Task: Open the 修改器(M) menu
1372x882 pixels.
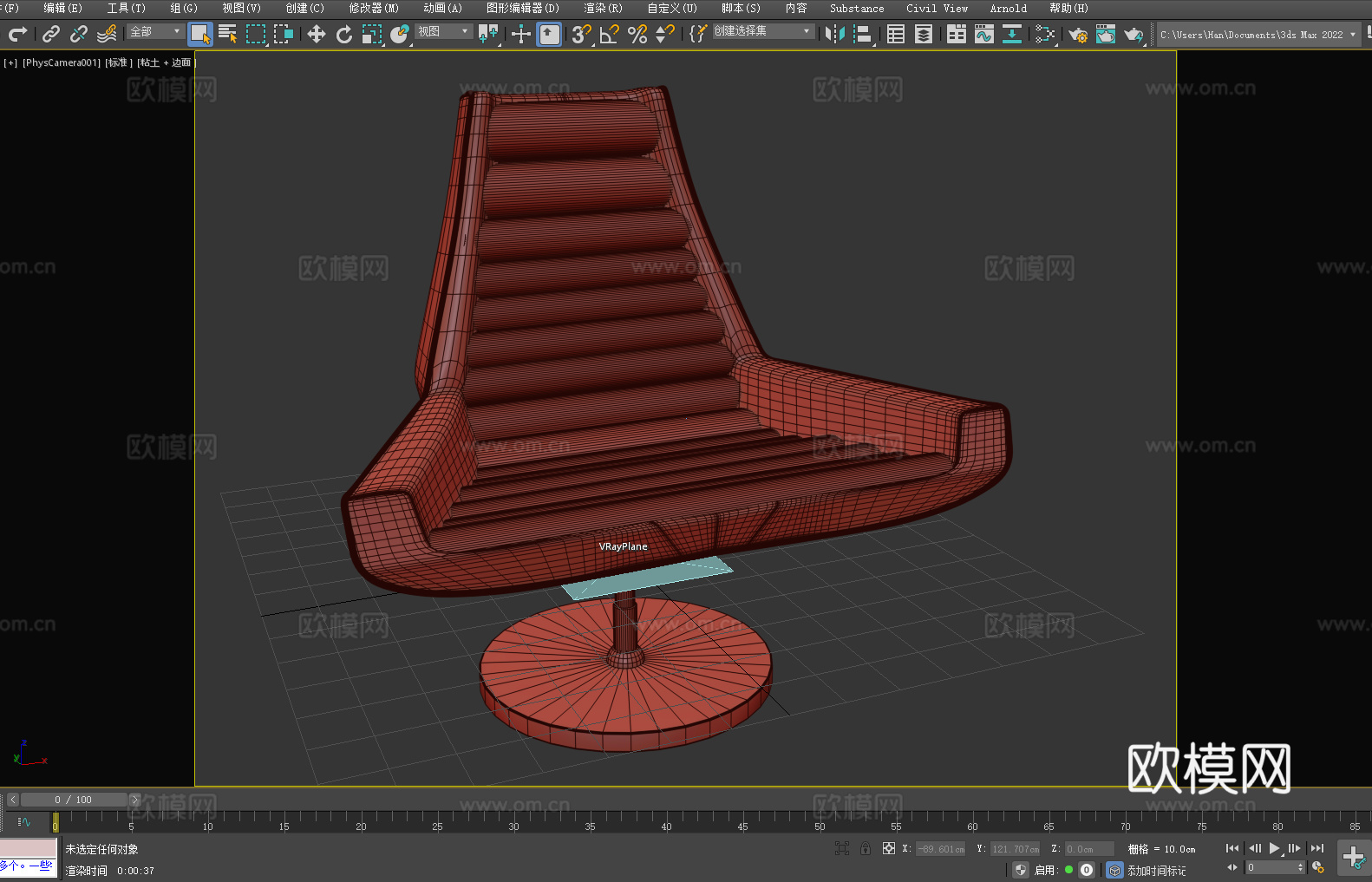Action: 374,8
